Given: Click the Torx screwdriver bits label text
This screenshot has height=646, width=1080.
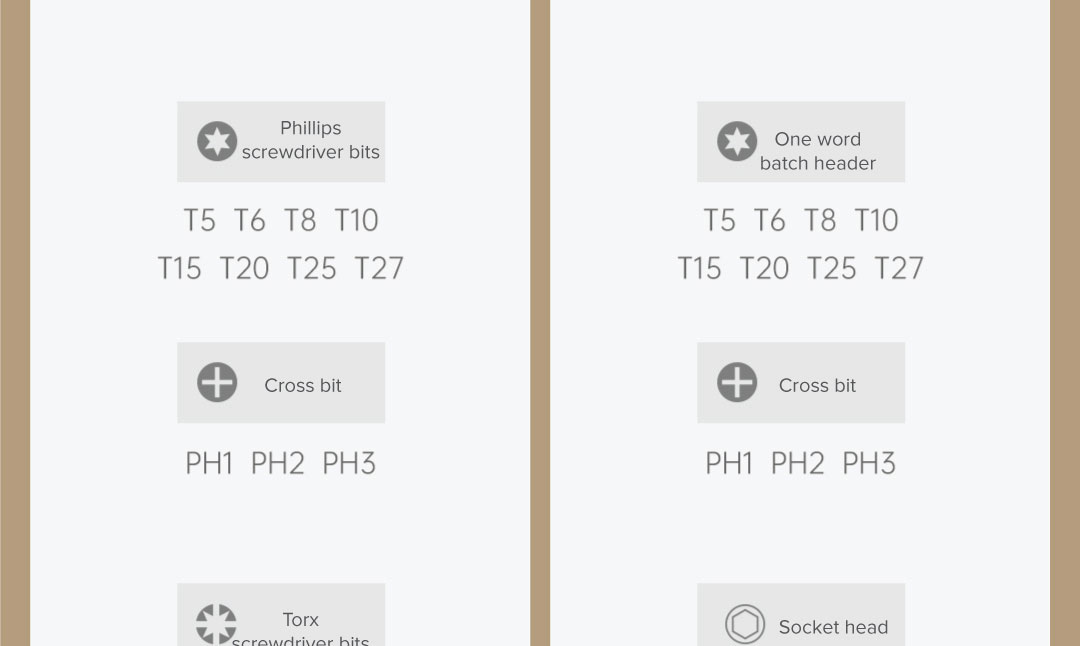Looking at the screenshot, I should (x=300, y=630).
